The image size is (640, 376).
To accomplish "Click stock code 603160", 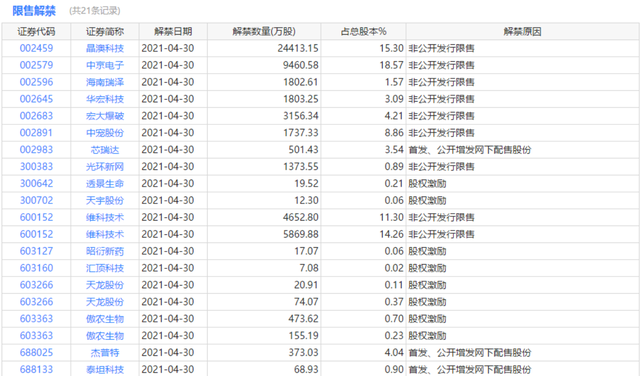I will coord(36,268).
